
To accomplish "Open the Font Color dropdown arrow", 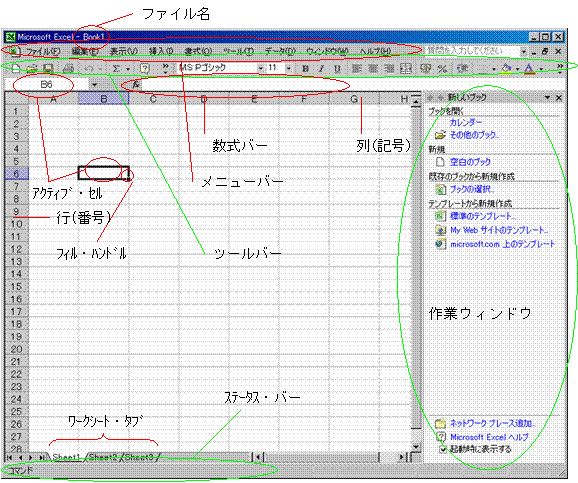I will 541,69.
